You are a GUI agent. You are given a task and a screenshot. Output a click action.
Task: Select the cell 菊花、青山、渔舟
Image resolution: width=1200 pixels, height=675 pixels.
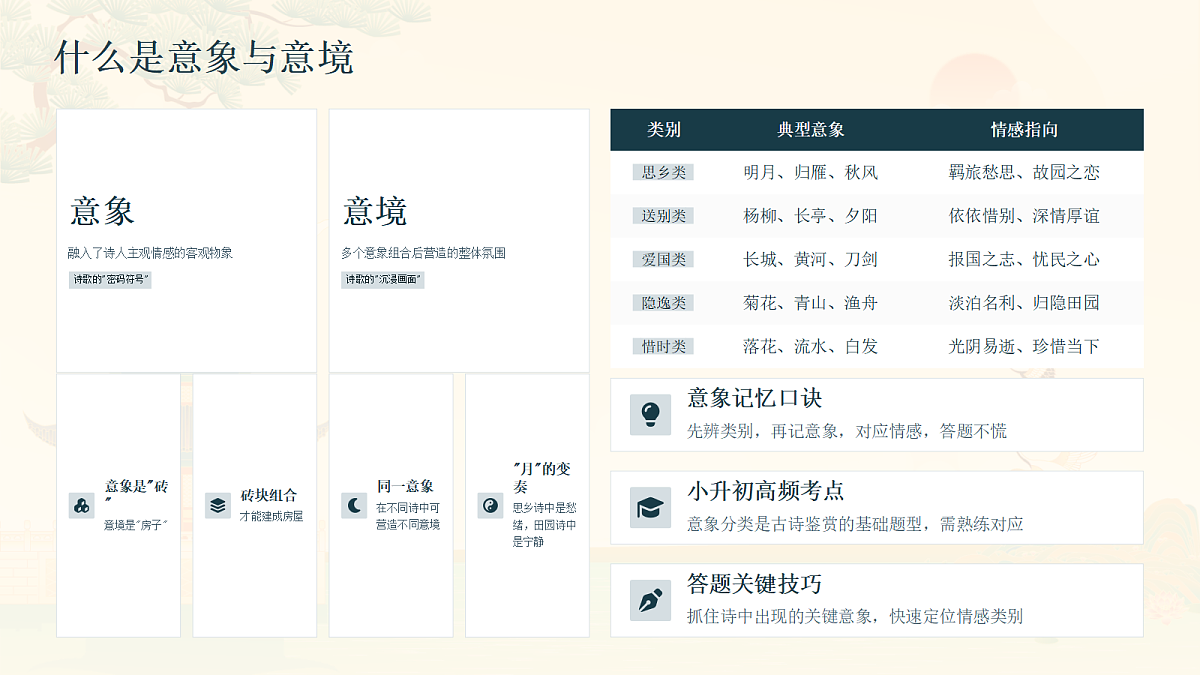(811, 303)
